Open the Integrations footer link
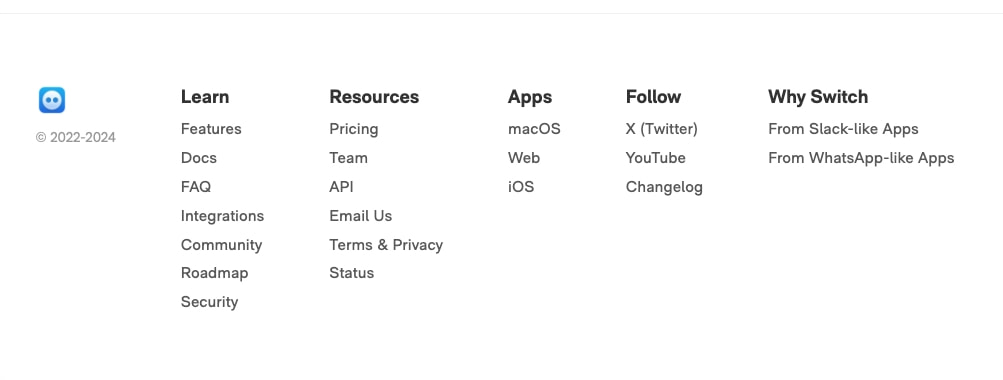Screen dimensions: 1003x380 pos(223,216)
